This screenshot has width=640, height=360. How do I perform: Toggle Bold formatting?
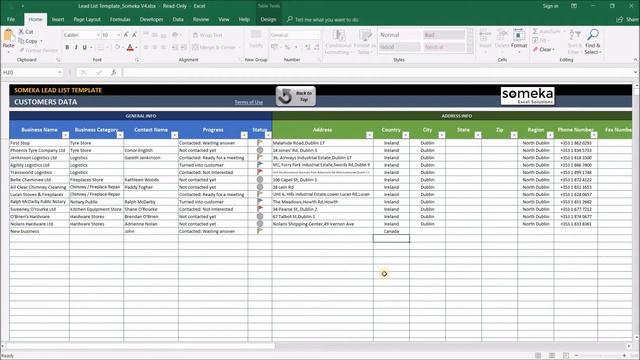67,47
